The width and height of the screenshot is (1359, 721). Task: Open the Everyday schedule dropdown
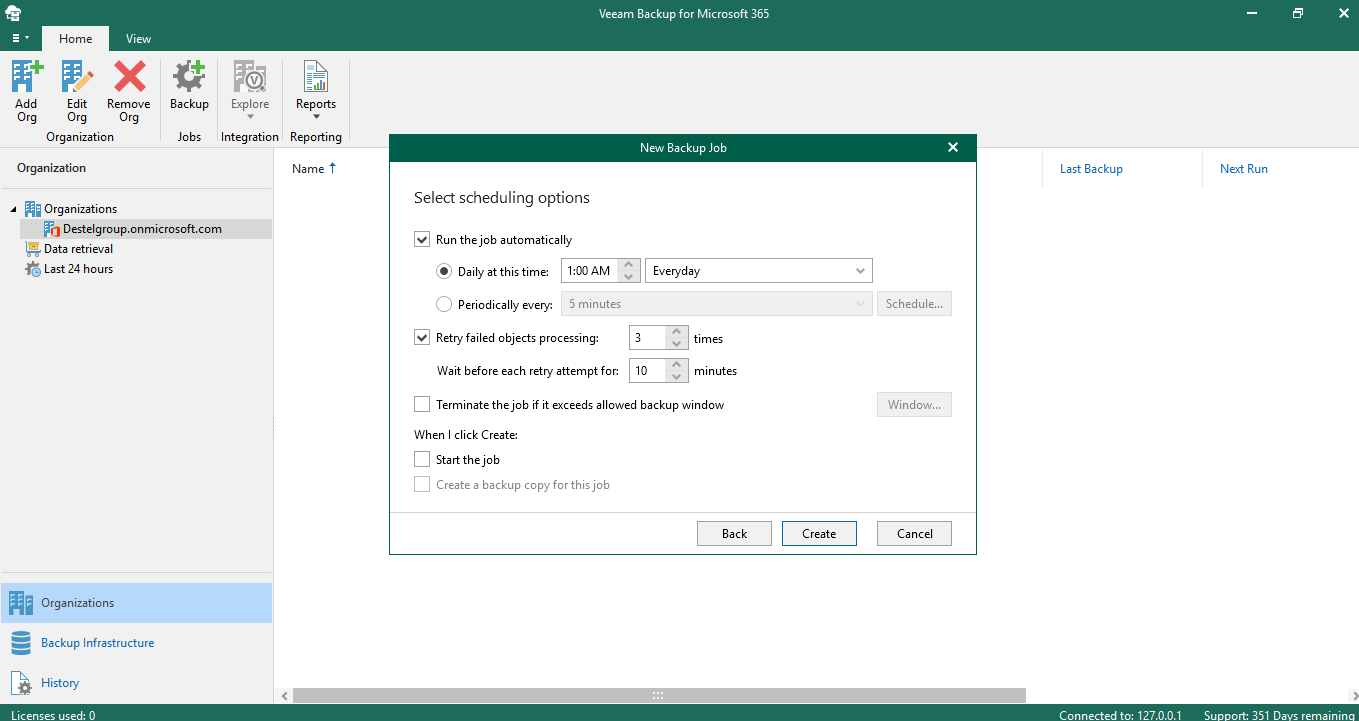759,271
